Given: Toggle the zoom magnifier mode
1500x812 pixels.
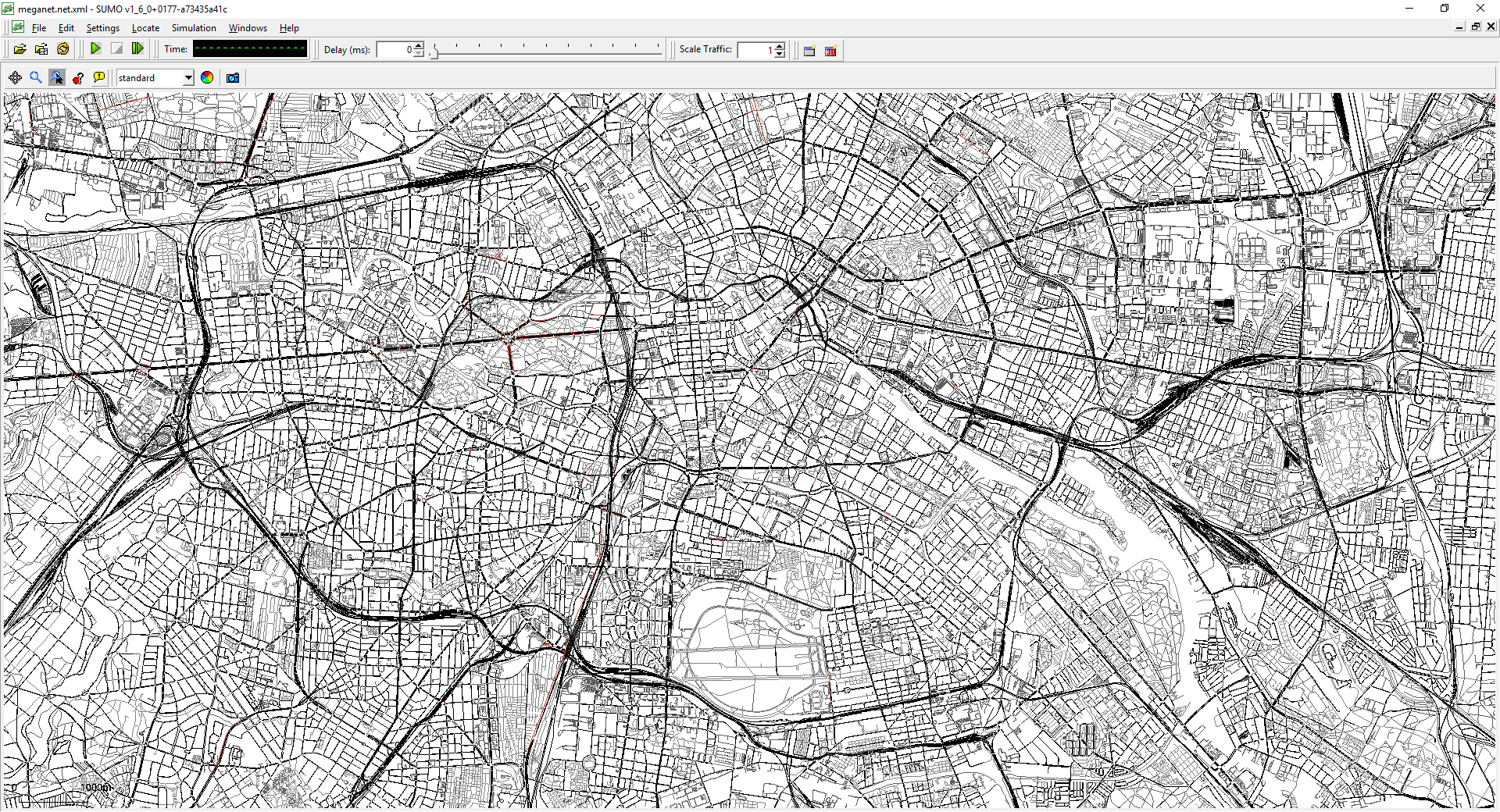Looking at the screenshot, I should (36, 77).
